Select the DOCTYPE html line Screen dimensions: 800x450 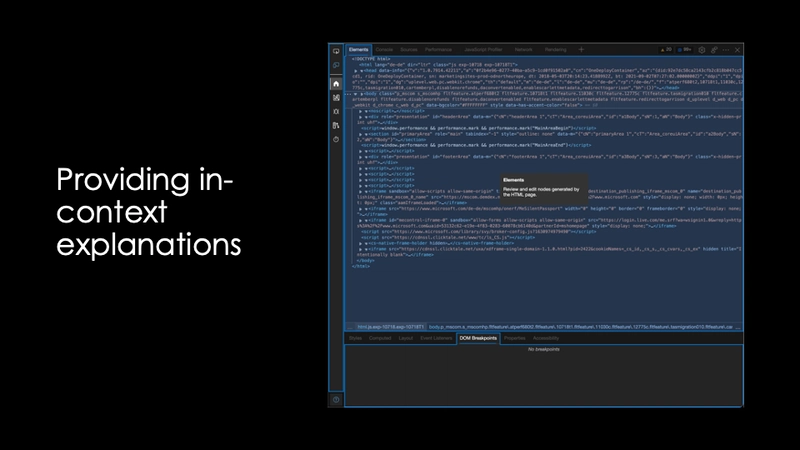point(371,59)
